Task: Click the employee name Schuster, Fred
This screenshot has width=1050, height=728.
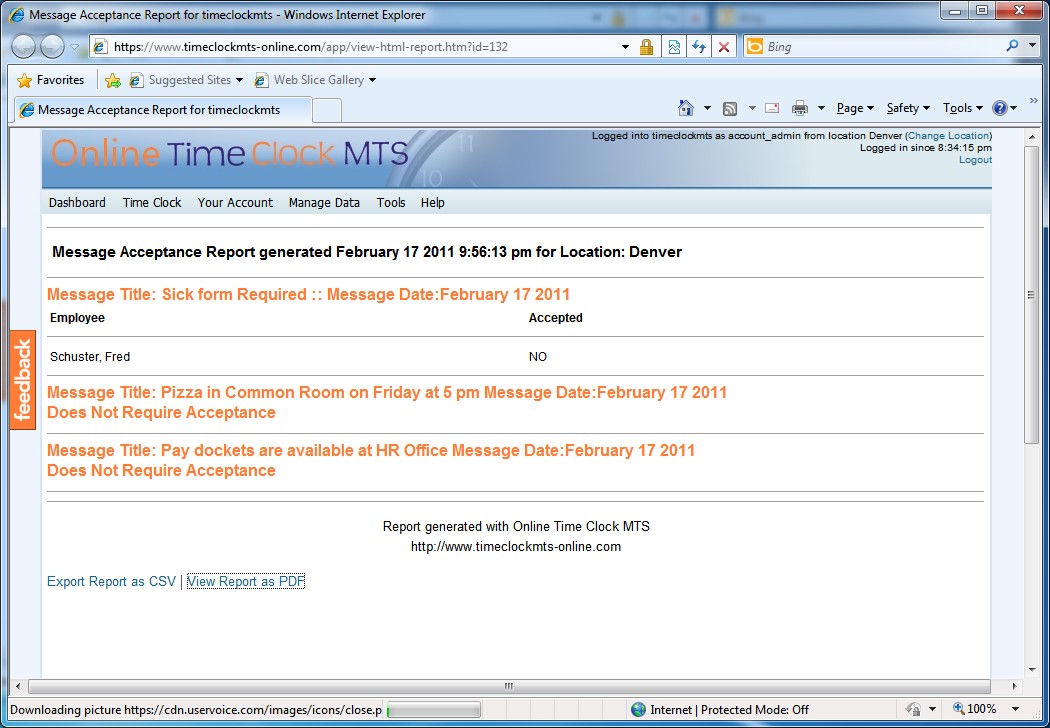Action: point(90,356)
